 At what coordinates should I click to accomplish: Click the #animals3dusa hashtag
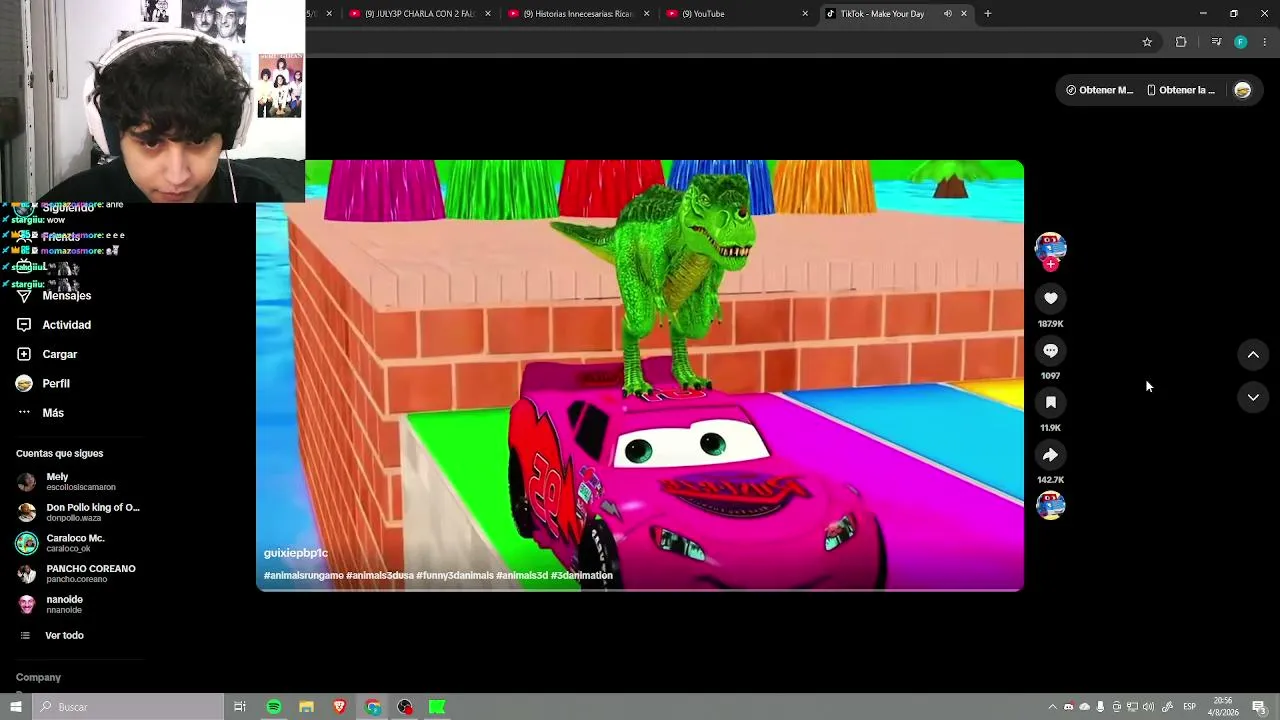point(380,576)
